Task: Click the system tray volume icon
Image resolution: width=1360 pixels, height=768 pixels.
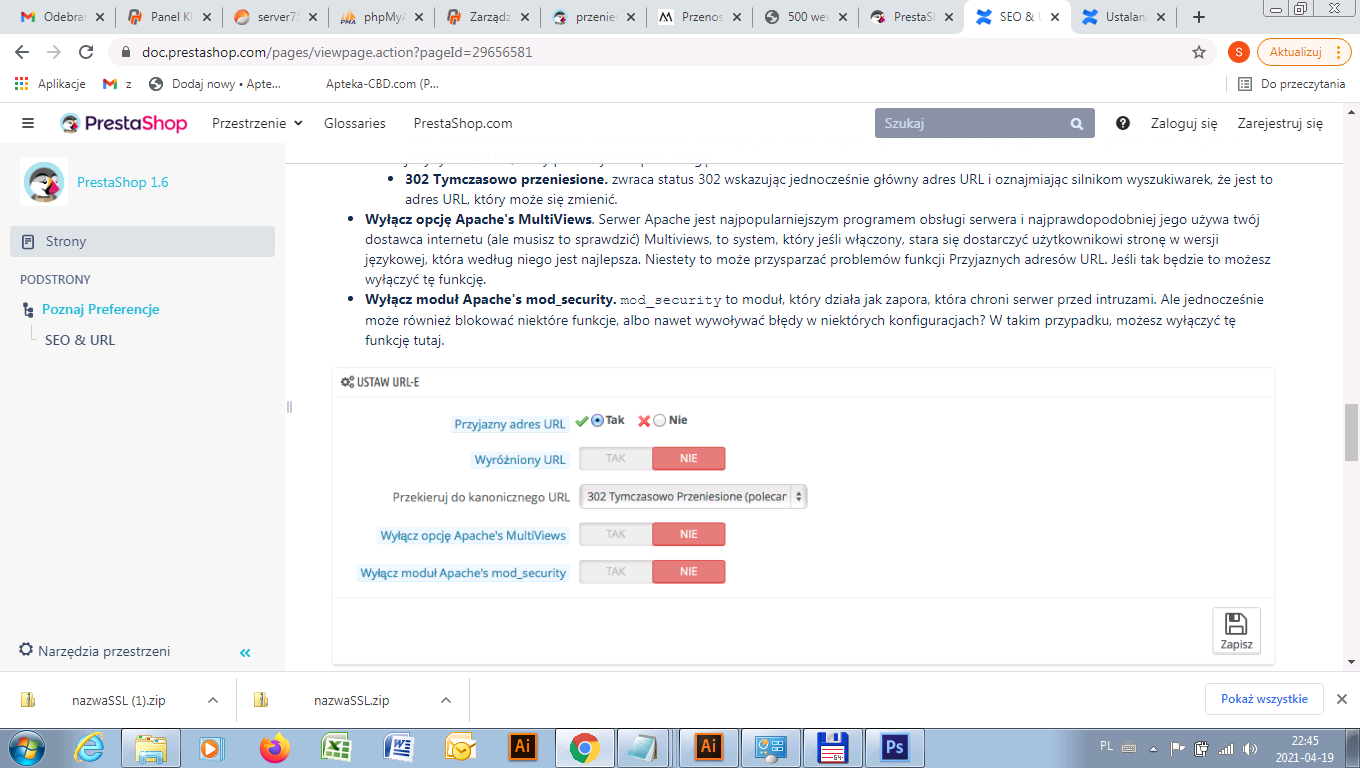Action: 1250,748
